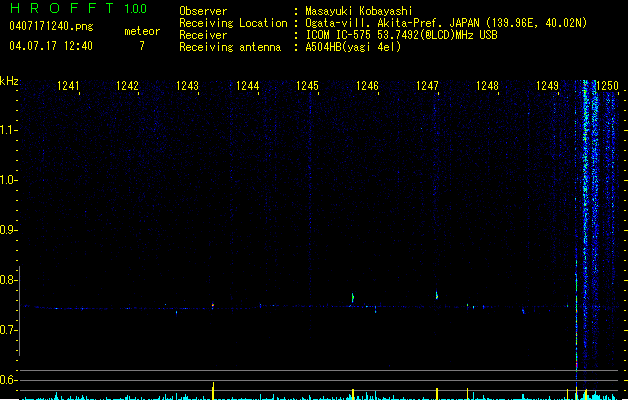Click the yellow power spike before 1246
Image resolution: width=629 pixels, height=400 pixels.
(x=353, y=394)
